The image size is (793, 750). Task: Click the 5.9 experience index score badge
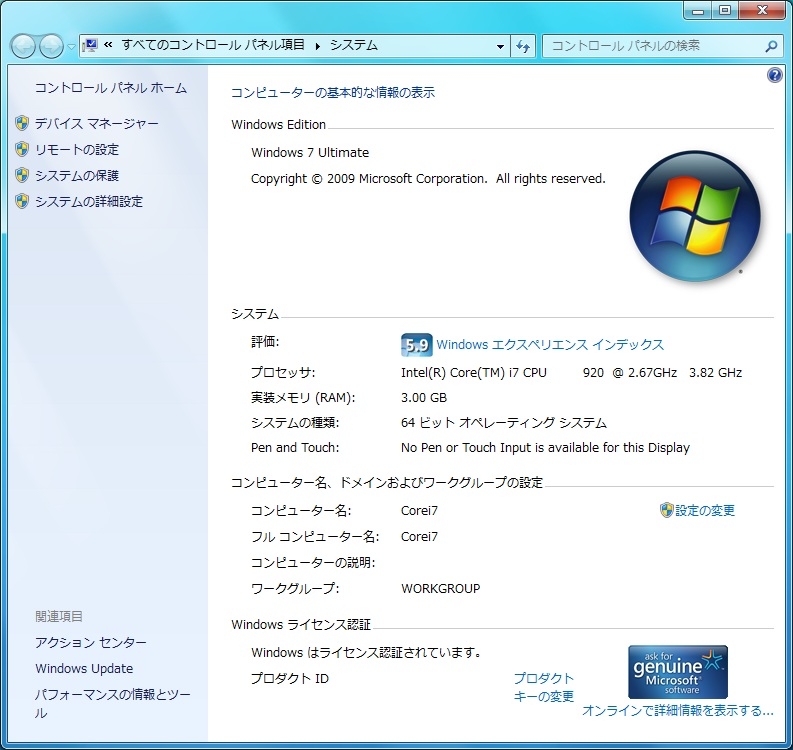tap(417, 345)
